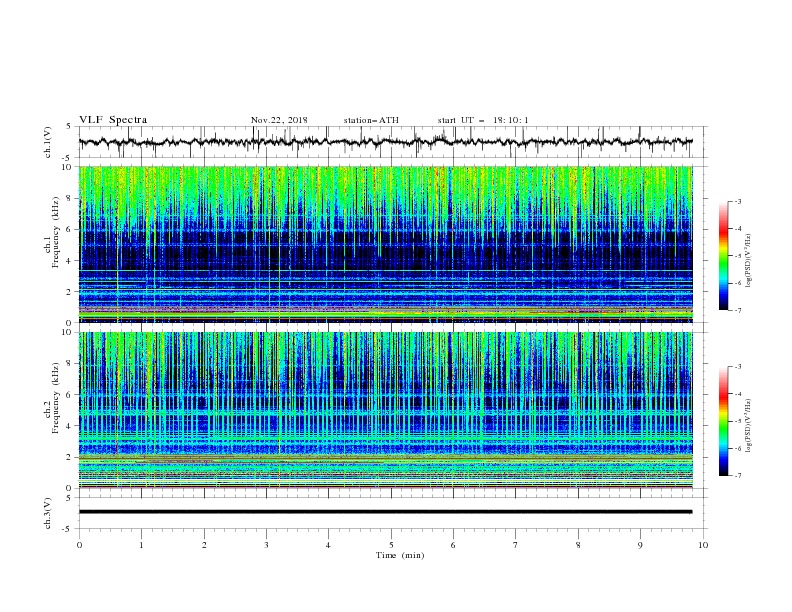Click the log(PSD) label beside ch.2 colorbar
The image size is (792, 612).
click(x=749, y=425)
